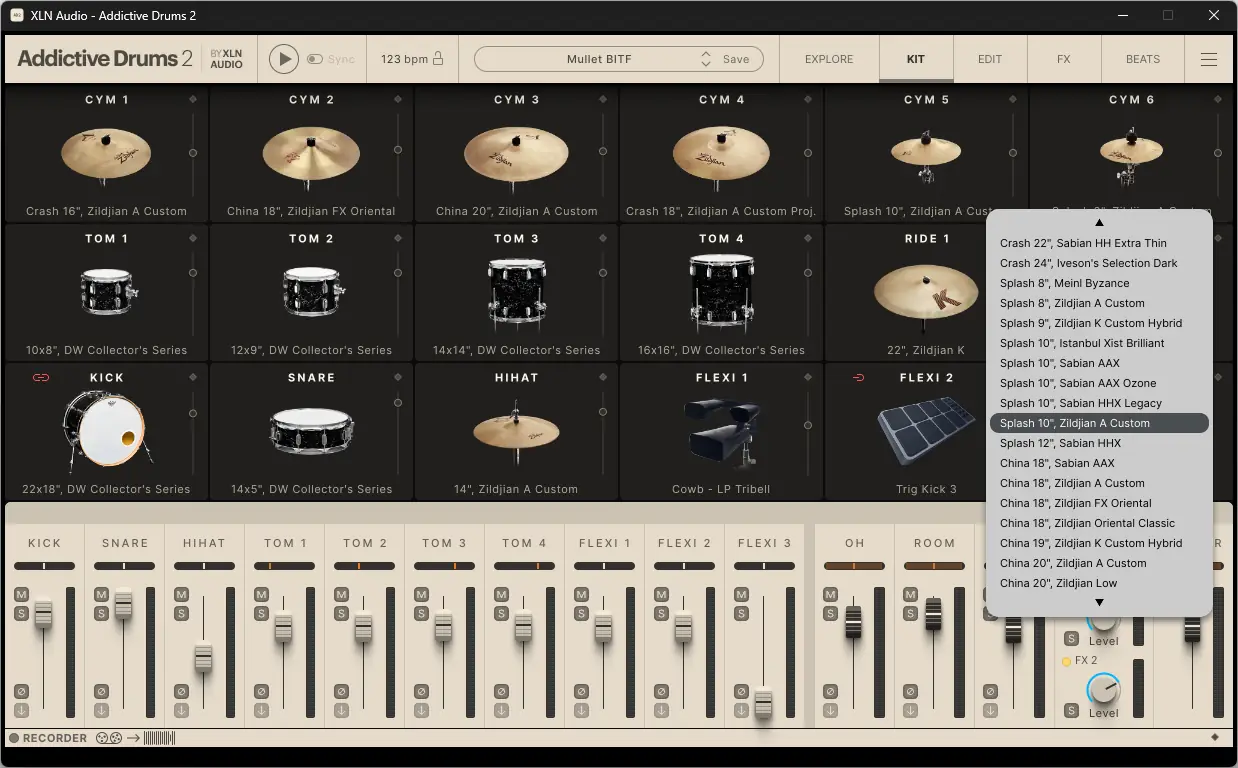Switch to the EDIT tab

click(x=990, y=59)
